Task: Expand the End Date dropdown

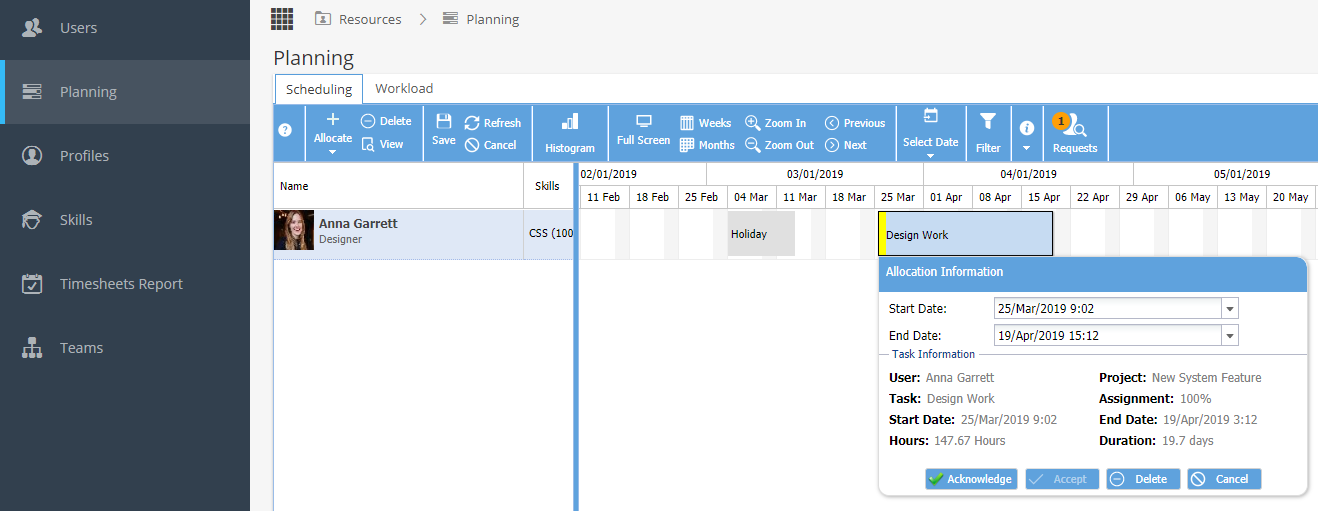Action: point(1230,336)
